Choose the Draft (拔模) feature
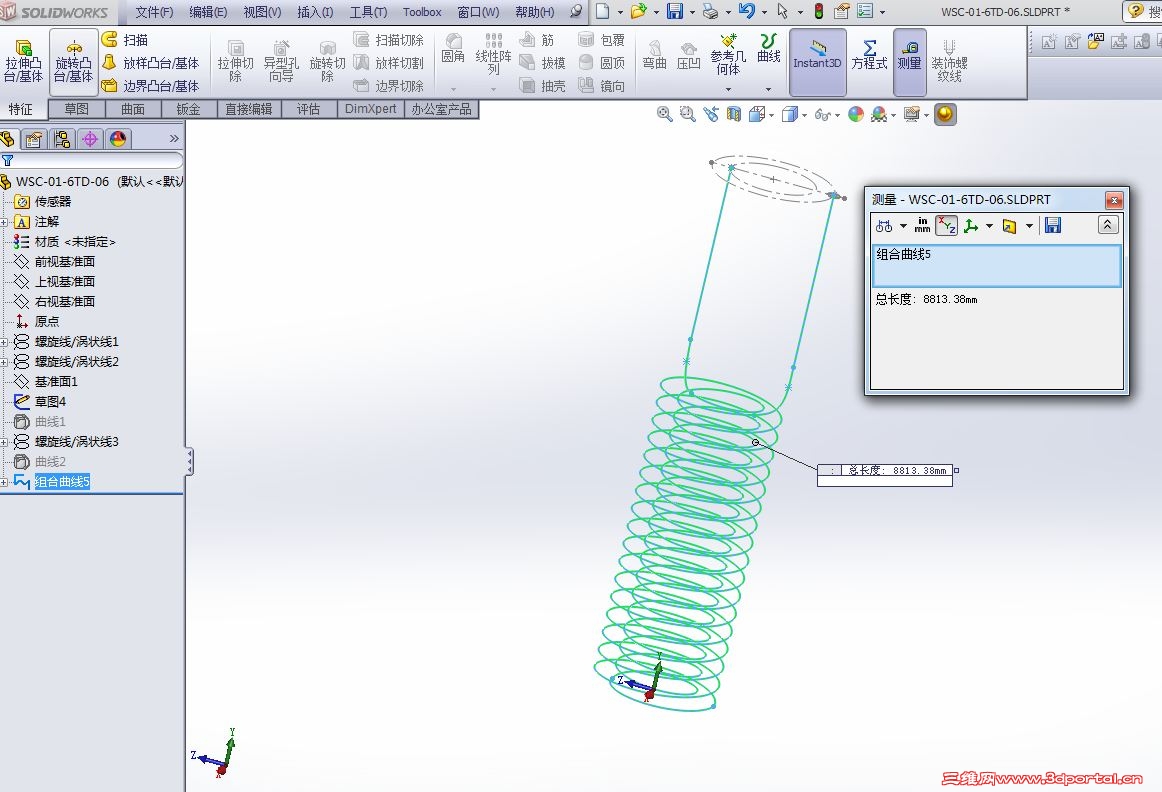Screen dimensions: 1162x792 pyautogui.click(x=542, y=63)
